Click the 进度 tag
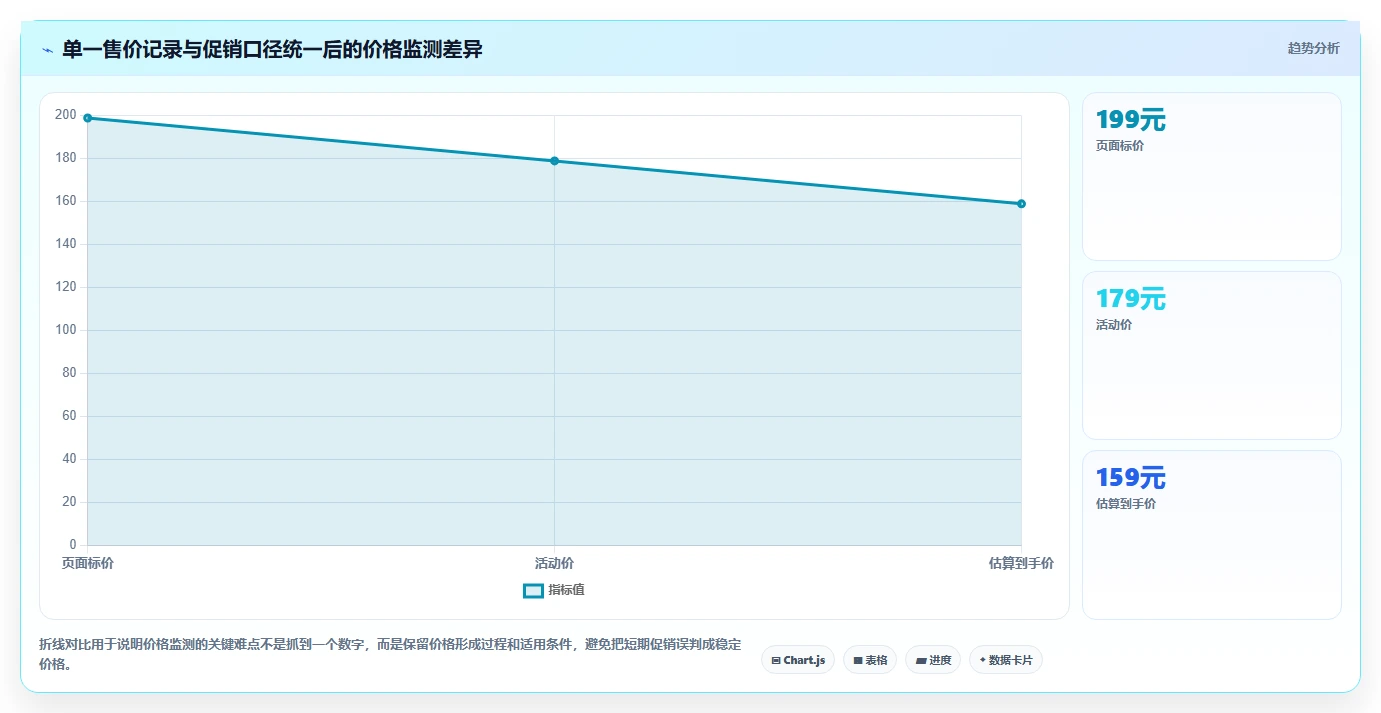 [933, 660]
